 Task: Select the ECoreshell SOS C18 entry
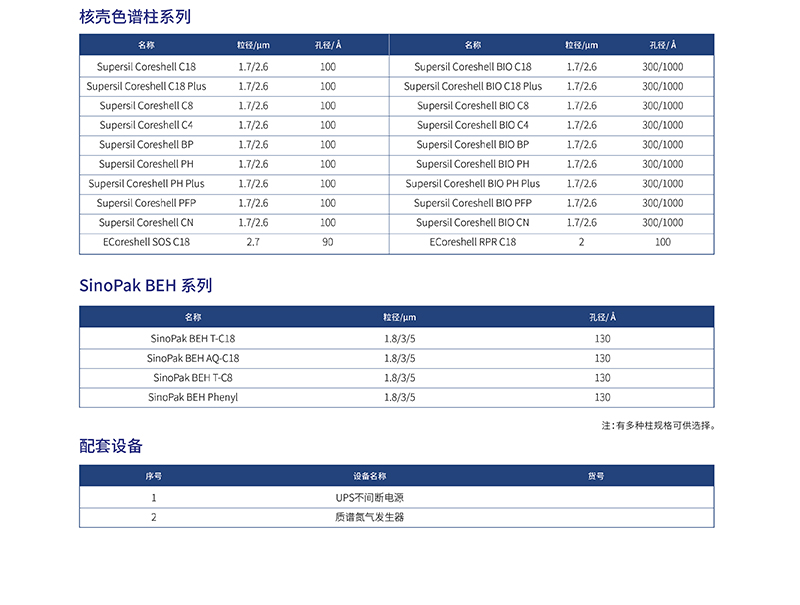point(146,242)
